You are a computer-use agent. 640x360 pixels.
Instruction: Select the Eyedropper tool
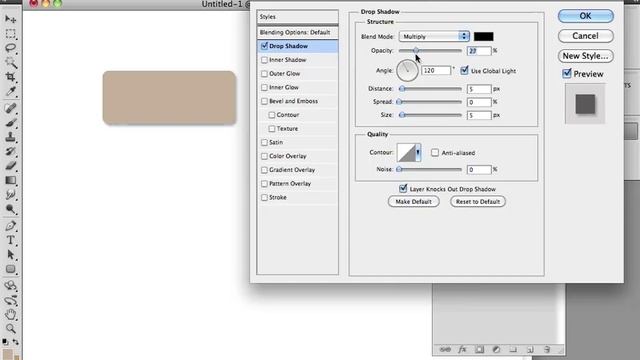[x=11, y=91]
